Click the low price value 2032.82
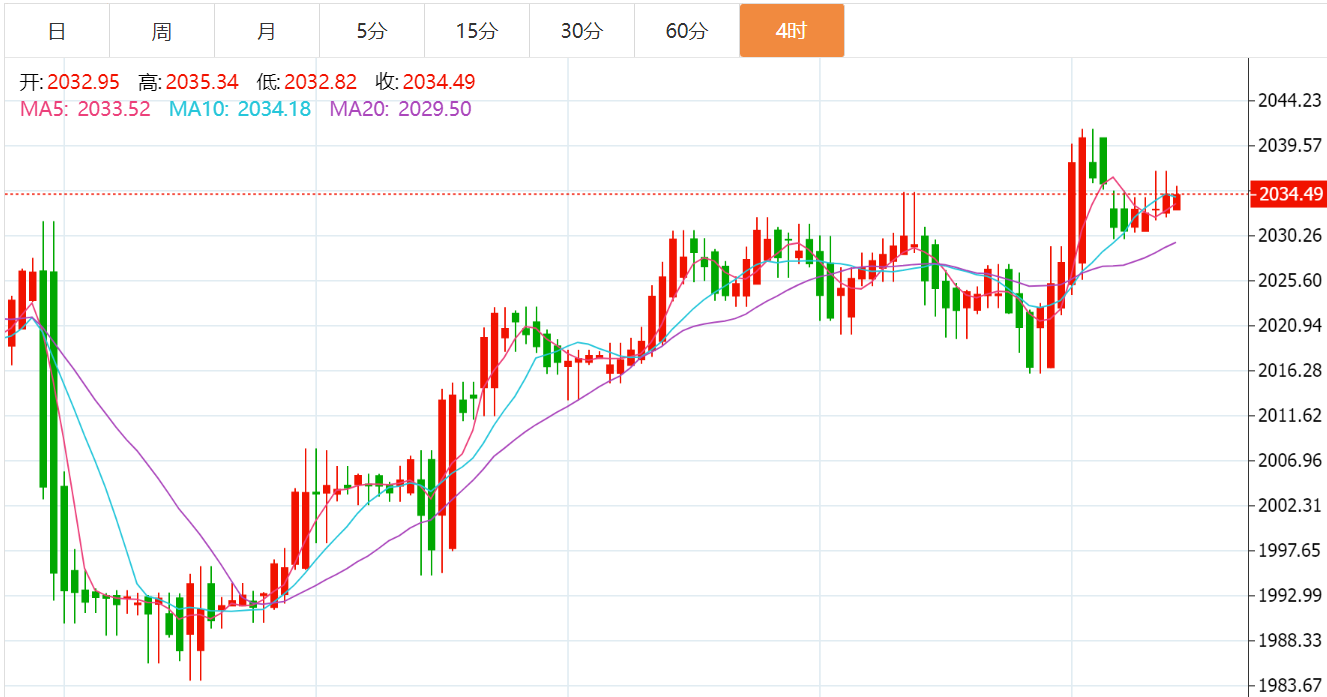The width and height of the screenshot is (1327, 697). coord(320,82)
